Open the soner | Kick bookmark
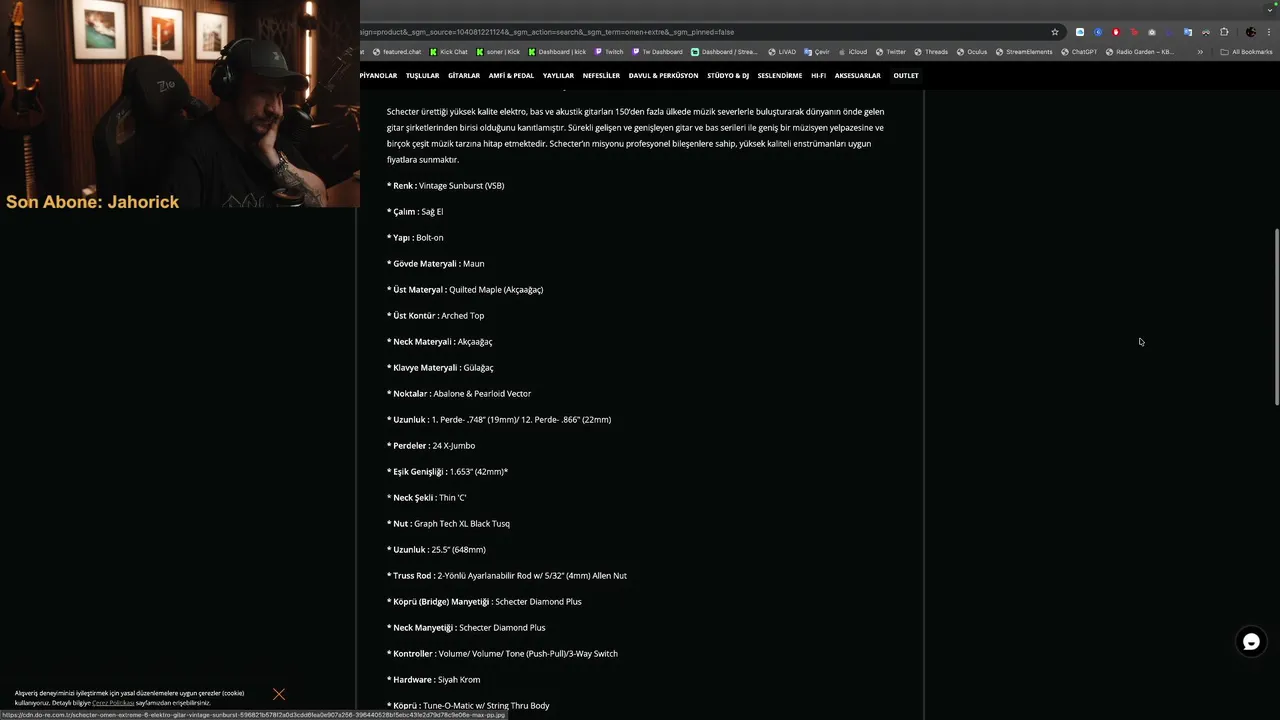1280x720 pixels. coord(498,52)
